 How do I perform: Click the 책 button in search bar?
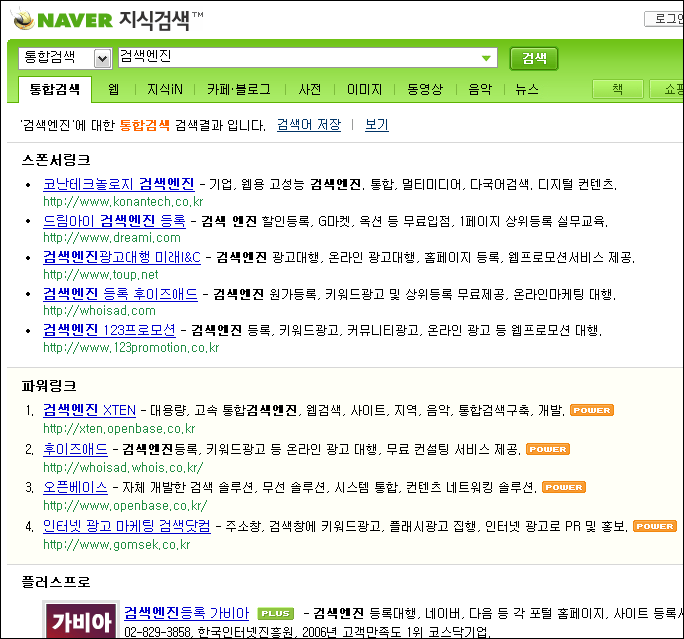pyautogui.click(x=617, y=89)
